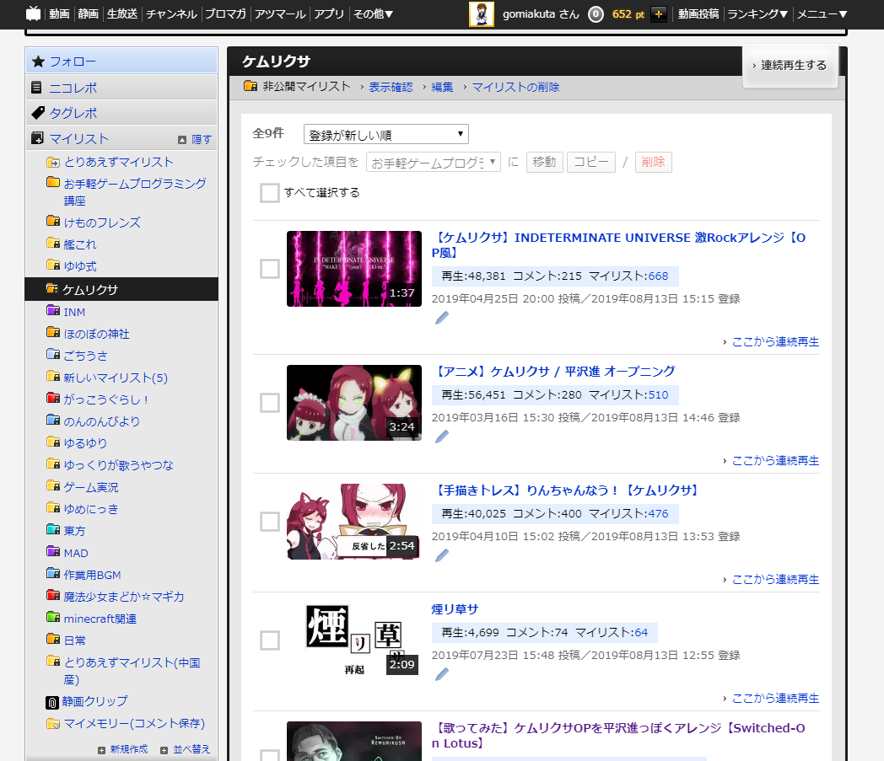884x761 pixels.
Task: Click the mylist icon beside マイリスト header
Action: 37,138
